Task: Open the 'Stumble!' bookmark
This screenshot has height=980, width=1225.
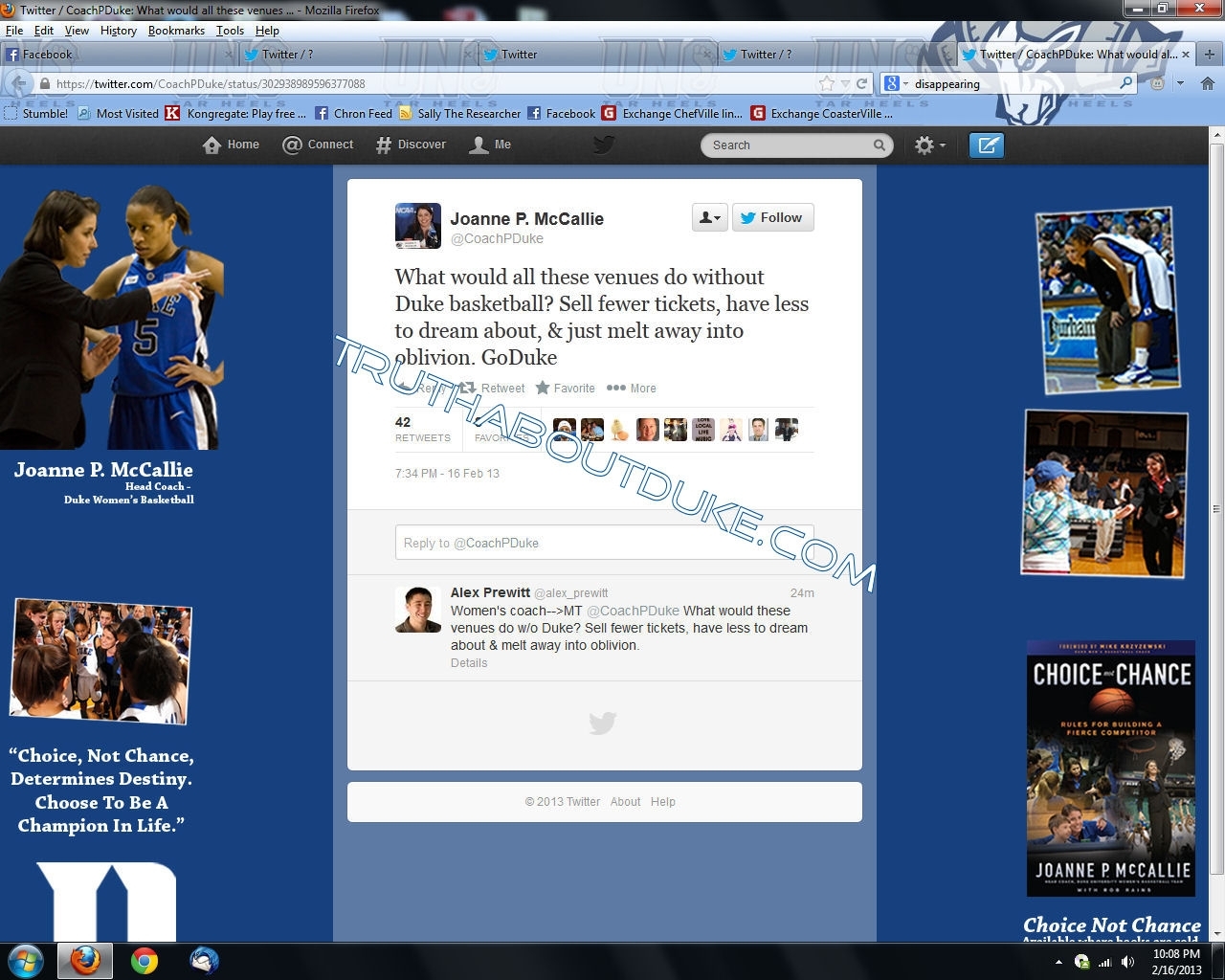Action: [36, 113]
